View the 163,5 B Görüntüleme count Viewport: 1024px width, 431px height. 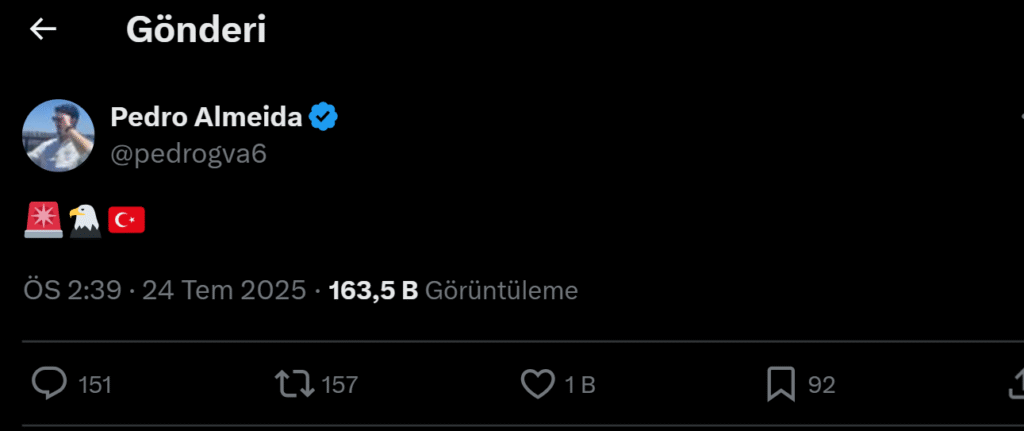(x=453, y=291)
